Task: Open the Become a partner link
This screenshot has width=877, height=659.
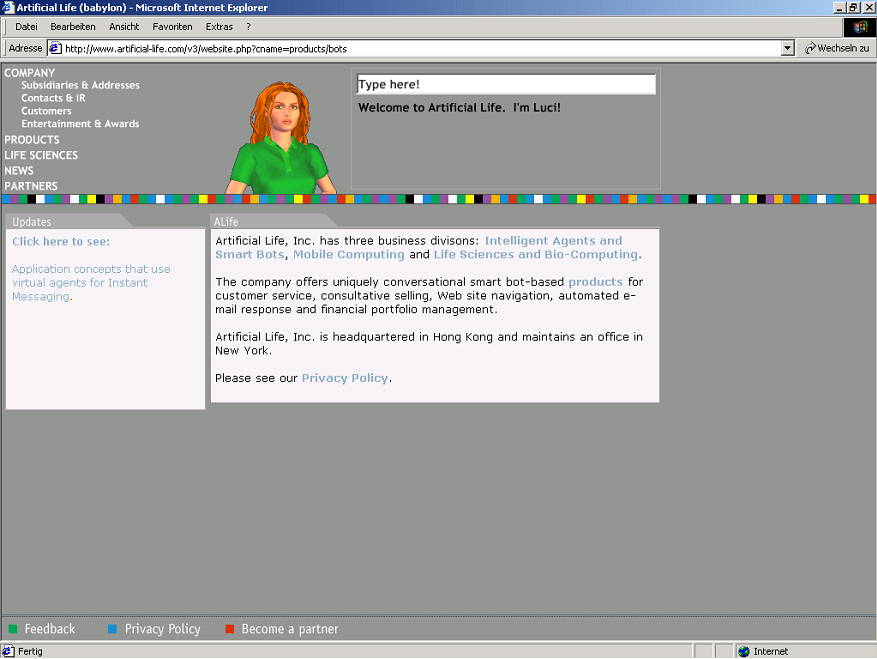Action: [x=290, y=629]
